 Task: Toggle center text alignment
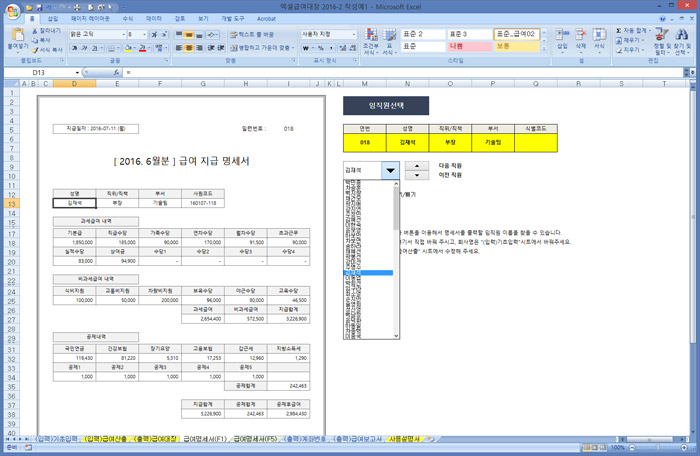pos(189,48)
